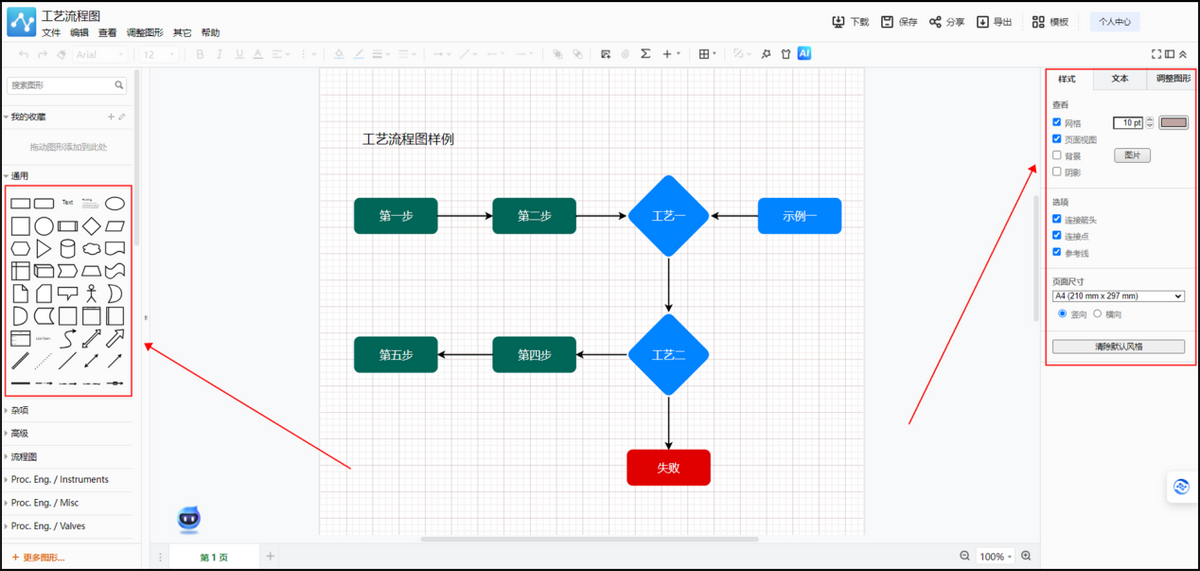Click the format painter icon
Screen dimensions: 1200x571
61,54
